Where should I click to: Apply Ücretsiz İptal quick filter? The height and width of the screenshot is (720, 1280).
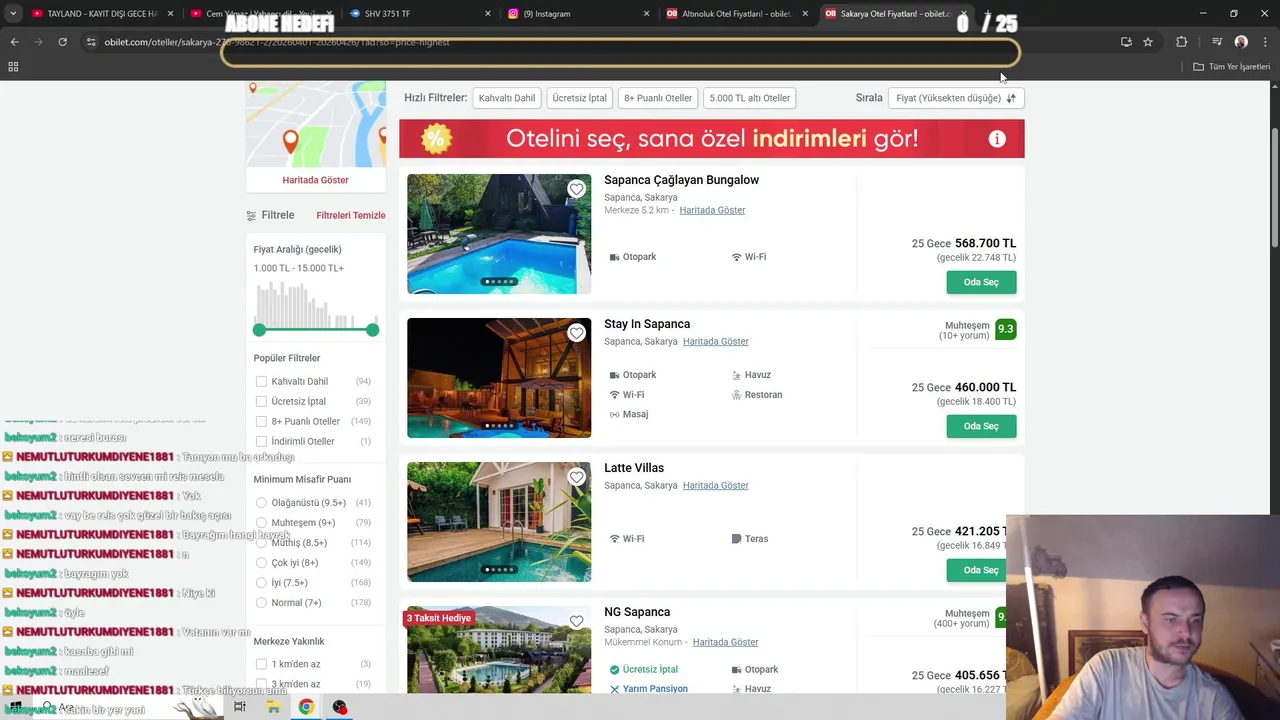click(x=579, y=98)
